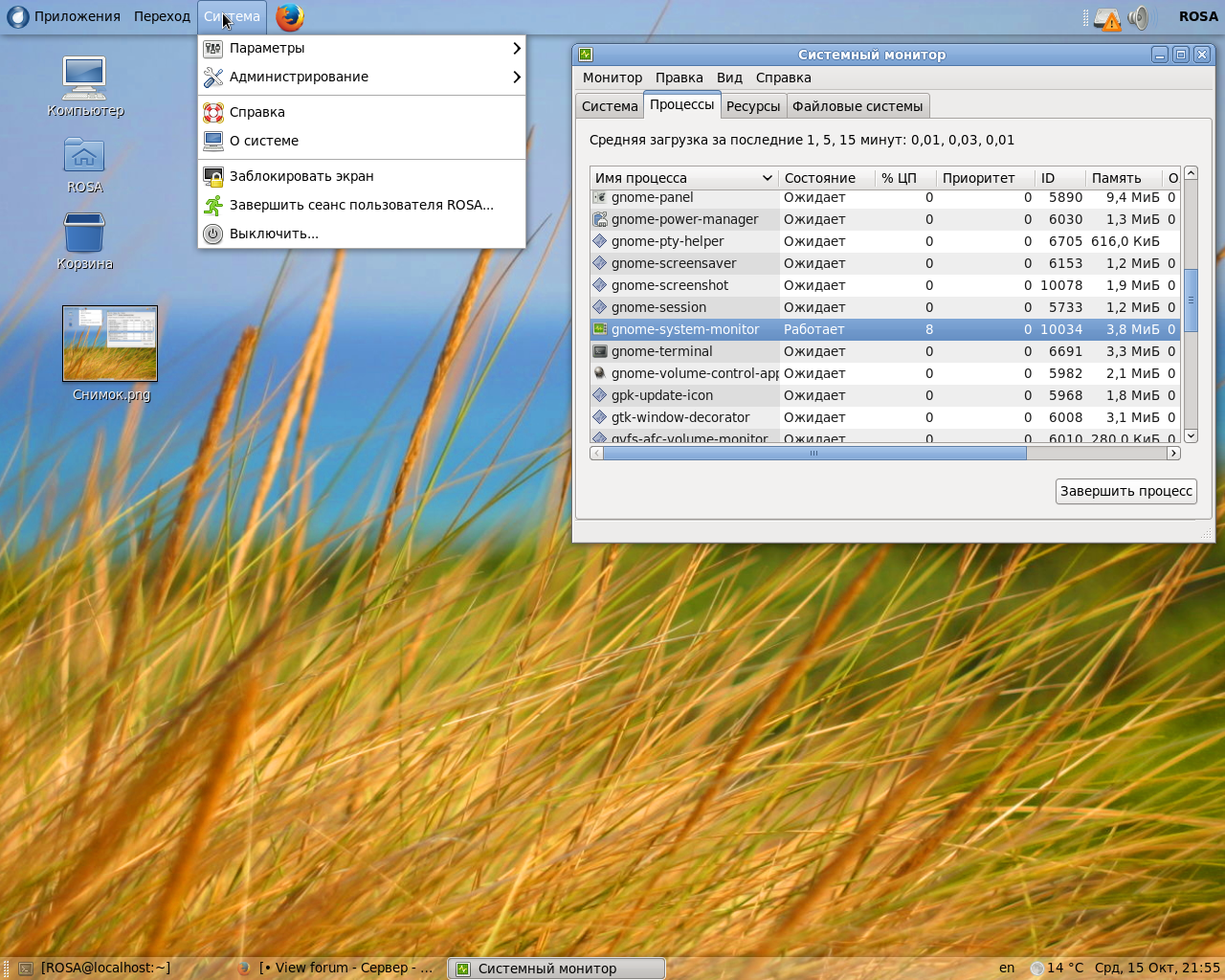
Task: Open the ROSA home folder icon
Action: [x=84, y=156]
